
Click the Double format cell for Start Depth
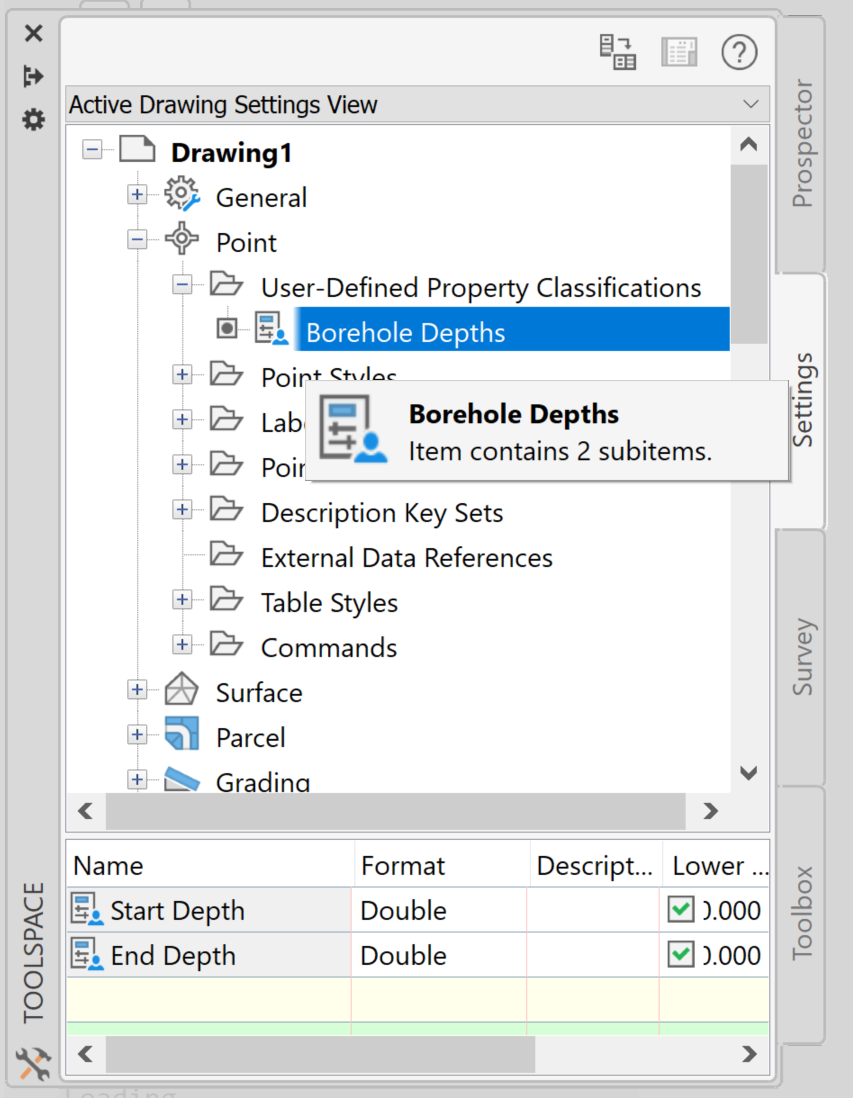point(438,910)
